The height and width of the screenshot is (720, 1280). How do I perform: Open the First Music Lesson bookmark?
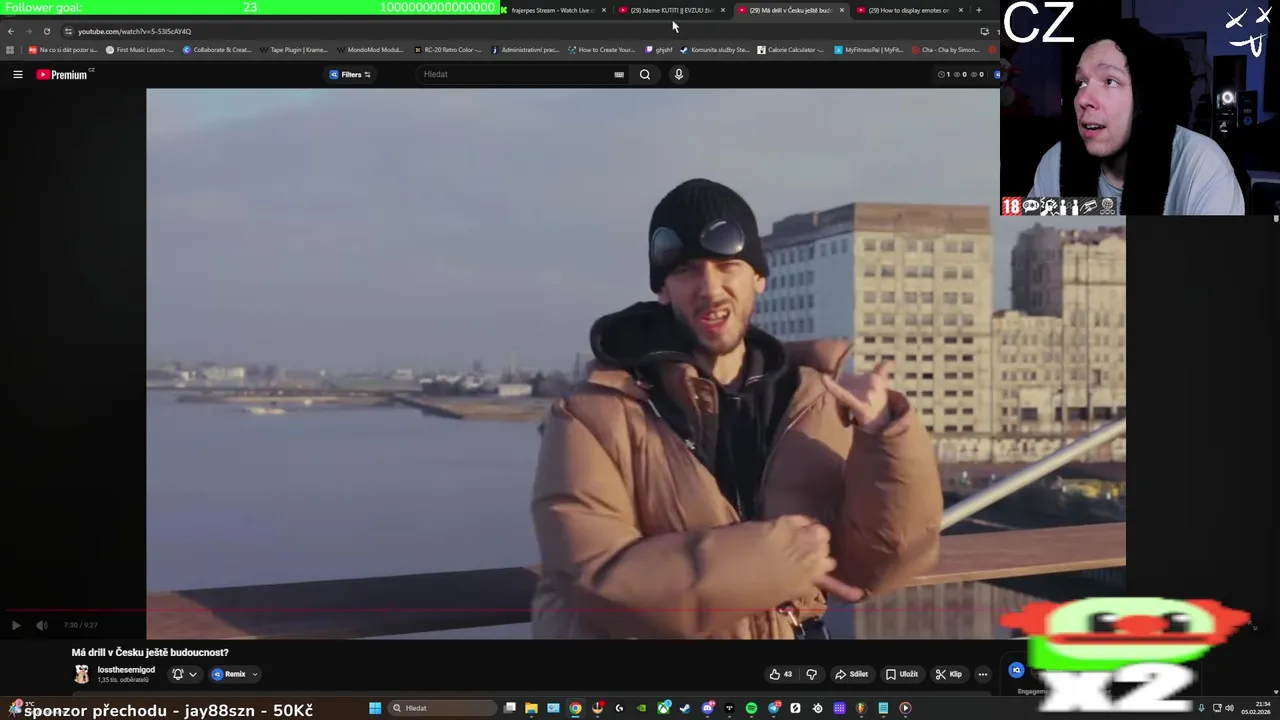coord(139,50)
